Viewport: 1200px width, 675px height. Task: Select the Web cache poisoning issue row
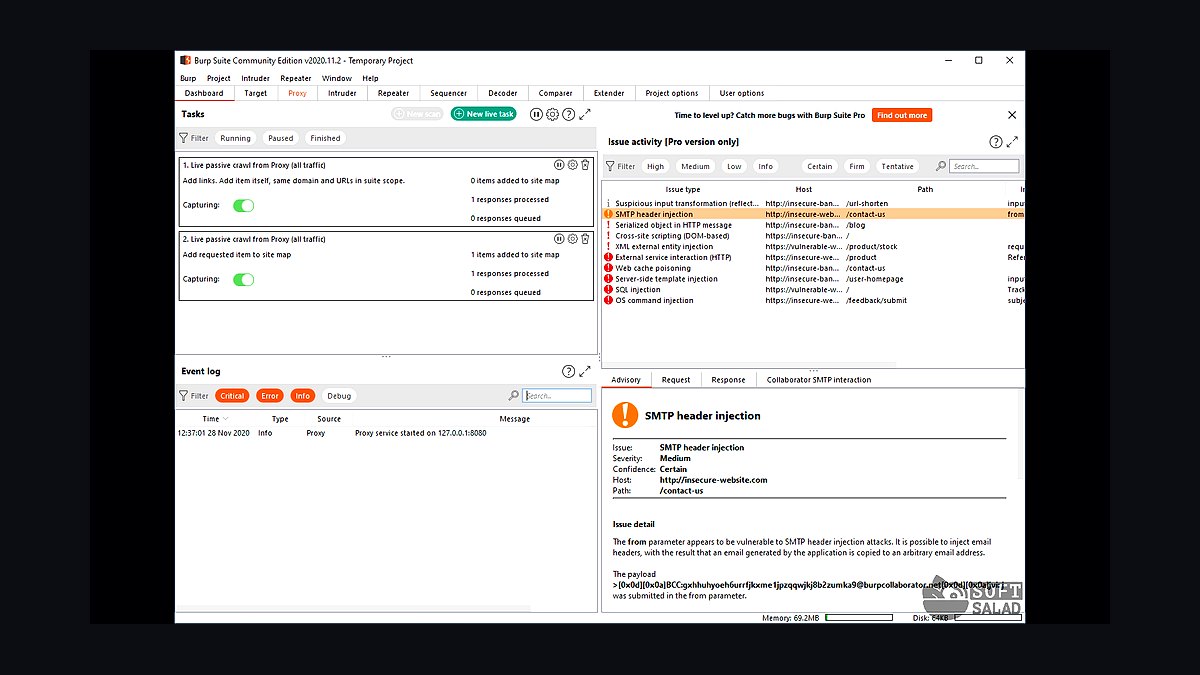coord(813,268)
